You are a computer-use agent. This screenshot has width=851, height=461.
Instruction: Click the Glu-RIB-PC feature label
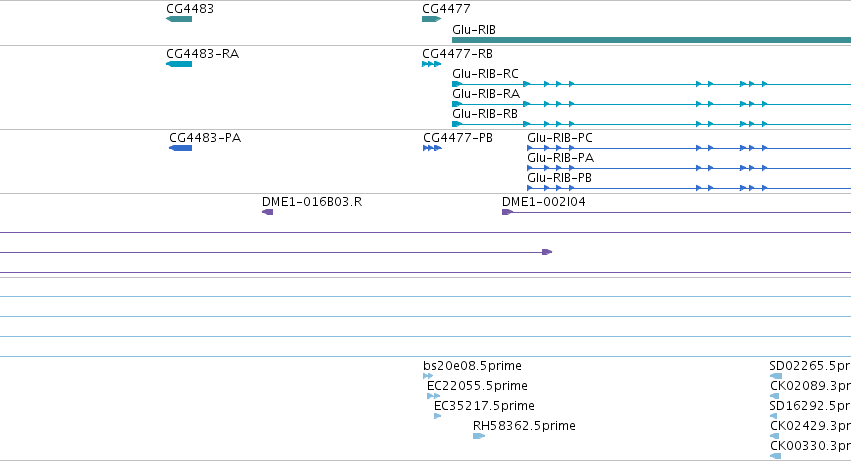(x=560, y=138)
